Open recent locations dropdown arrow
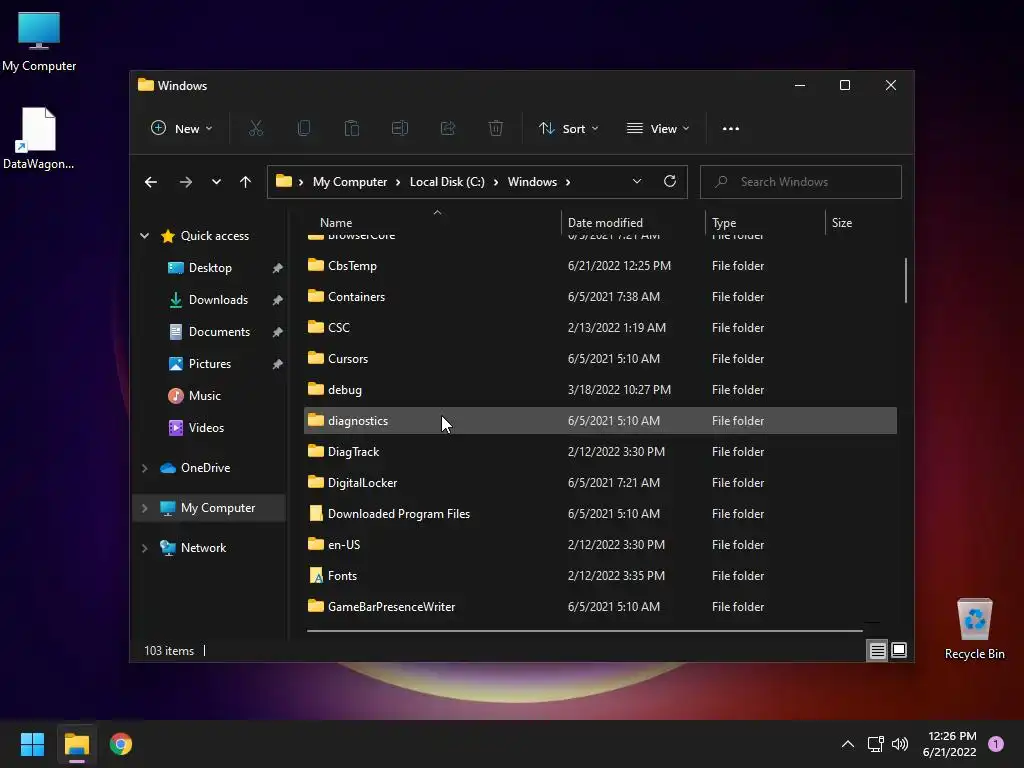This screenshot has width=1024, height=768. (216, 182)
